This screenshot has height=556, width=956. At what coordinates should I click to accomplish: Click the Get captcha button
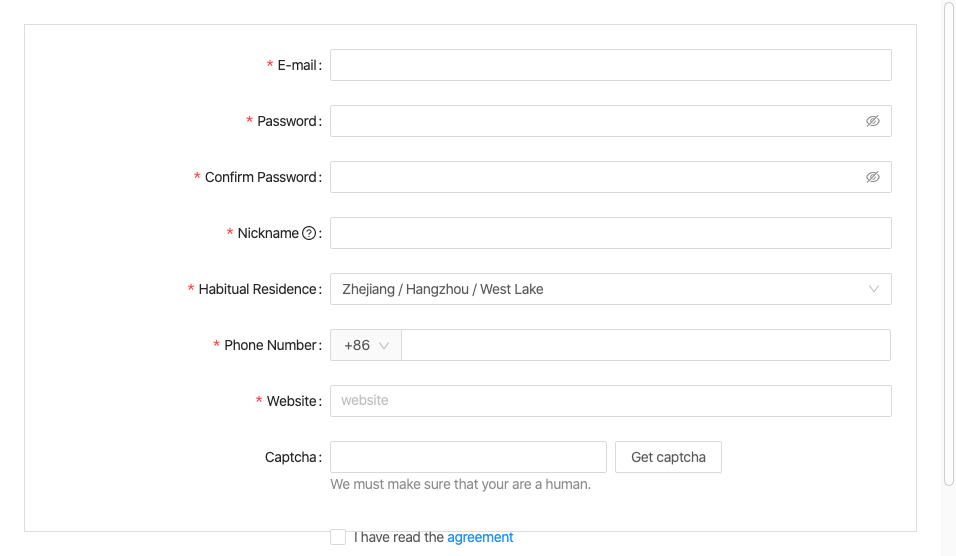pos(668,457)
